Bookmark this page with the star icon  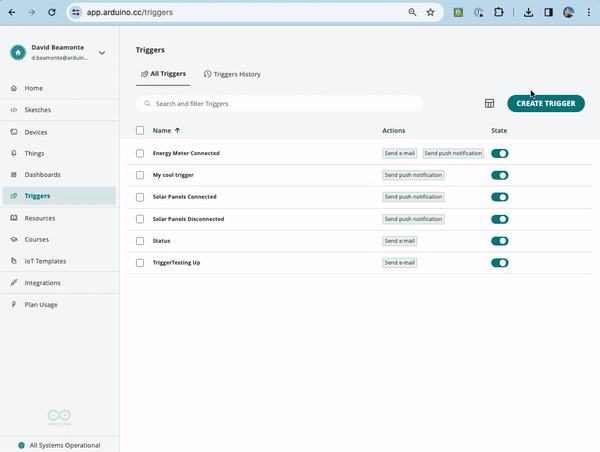[430, 12]
